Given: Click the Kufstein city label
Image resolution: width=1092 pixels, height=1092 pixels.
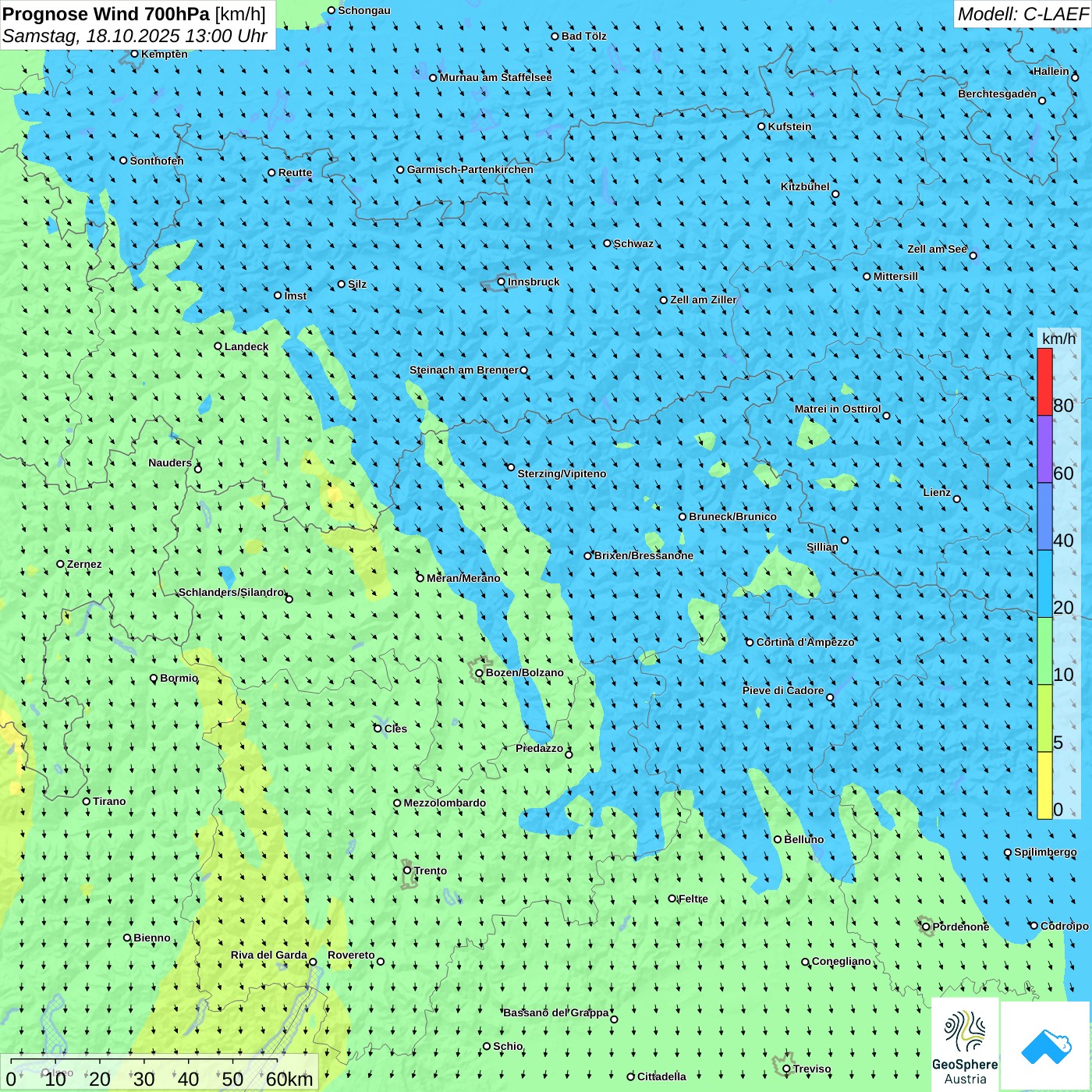Looking at the screenshot, I should 789,126.
